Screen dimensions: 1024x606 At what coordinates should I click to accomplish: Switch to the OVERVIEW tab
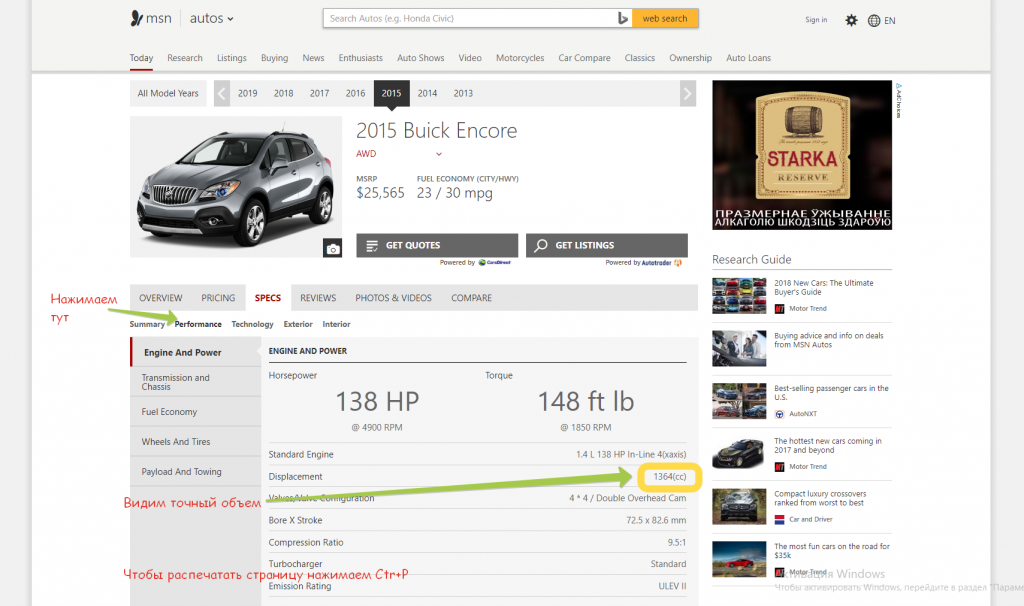coord(161,298)
